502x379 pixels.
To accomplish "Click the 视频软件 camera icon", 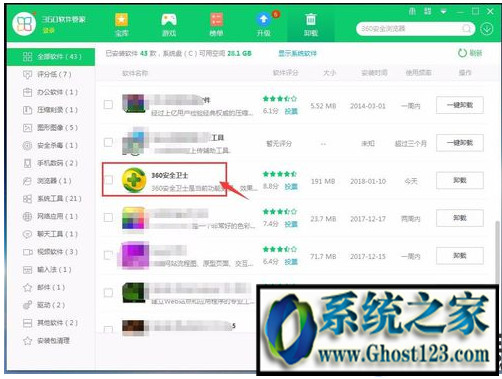I will point(27,252).
